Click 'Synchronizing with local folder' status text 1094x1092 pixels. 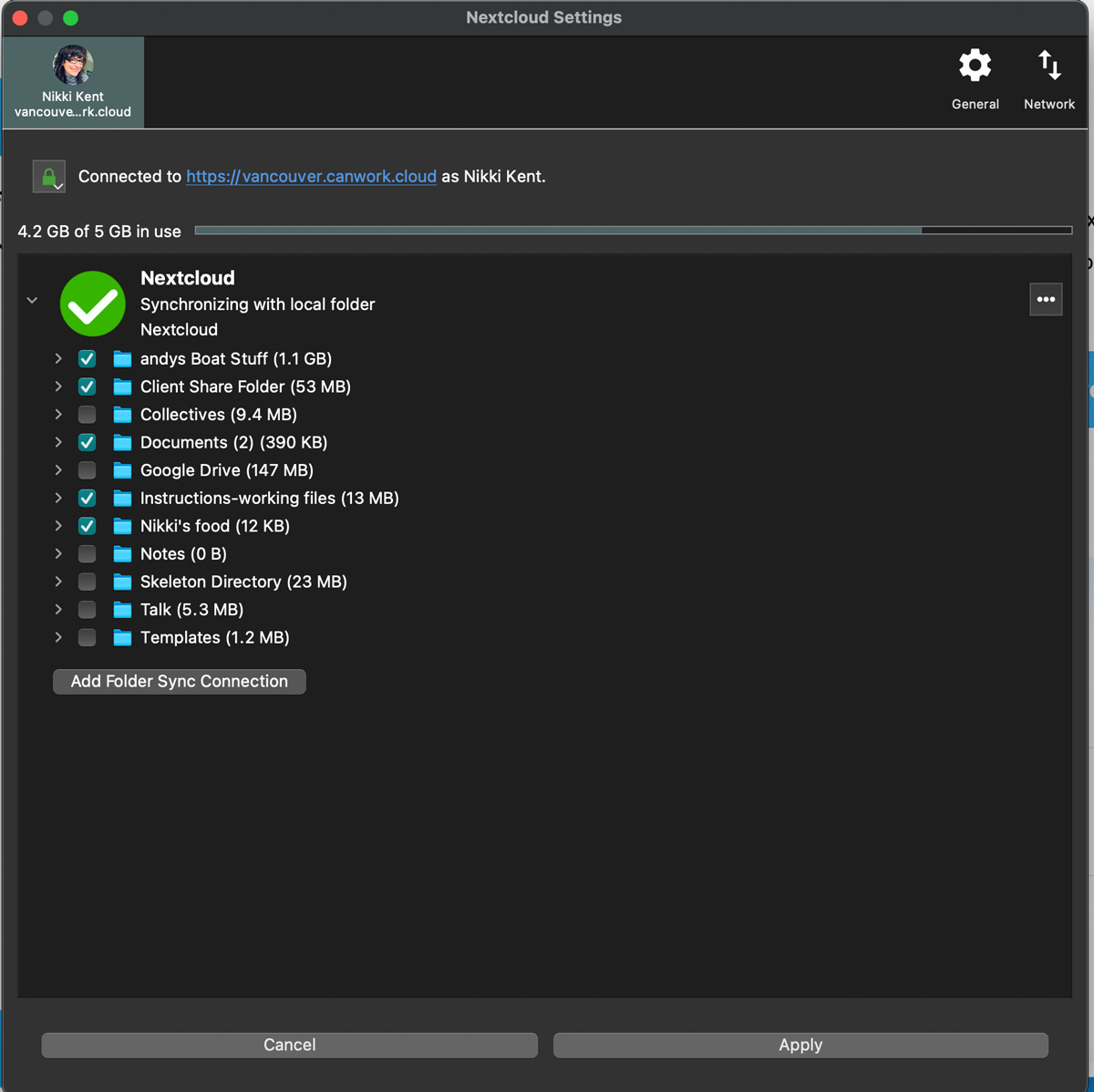coord(258,304)
